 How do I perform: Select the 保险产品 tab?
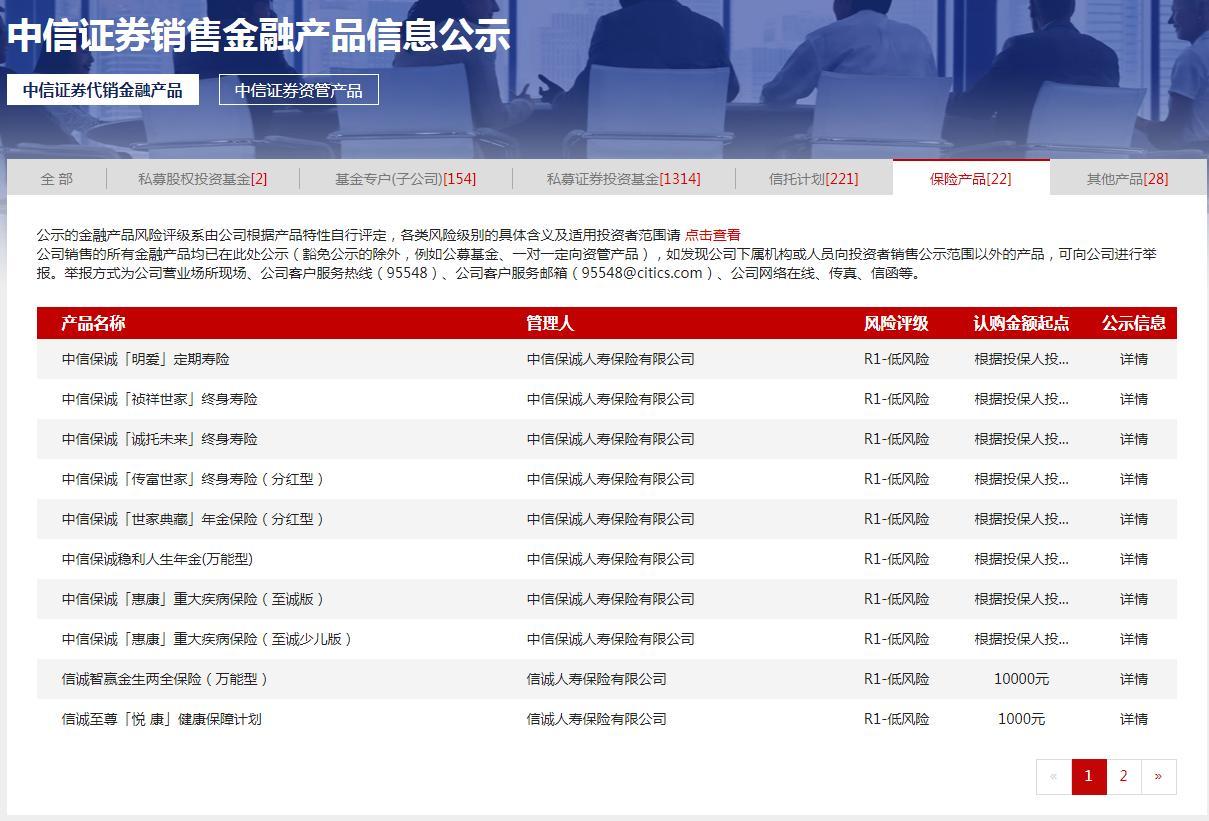tap(970, 179)
